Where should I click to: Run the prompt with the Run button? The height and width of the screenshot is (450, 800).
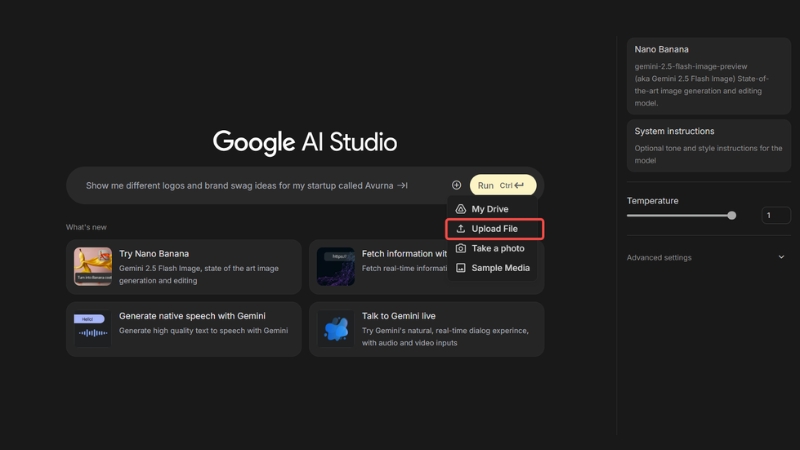tap(503, 185)
